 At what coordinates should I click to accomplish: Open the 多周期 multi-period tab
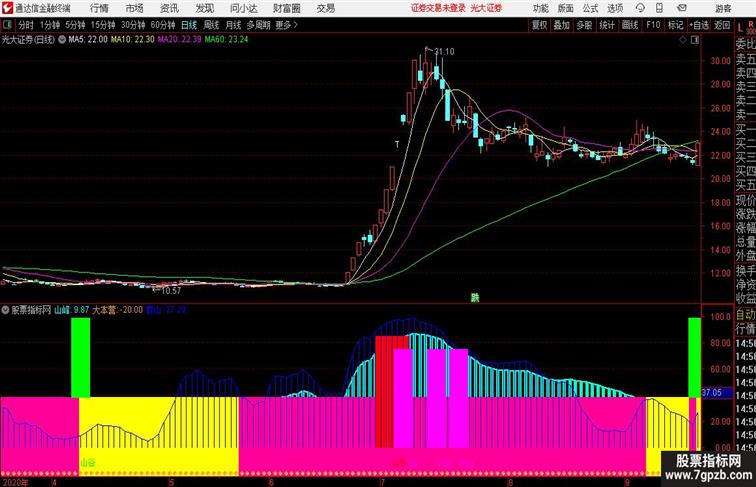coord(258,25)
